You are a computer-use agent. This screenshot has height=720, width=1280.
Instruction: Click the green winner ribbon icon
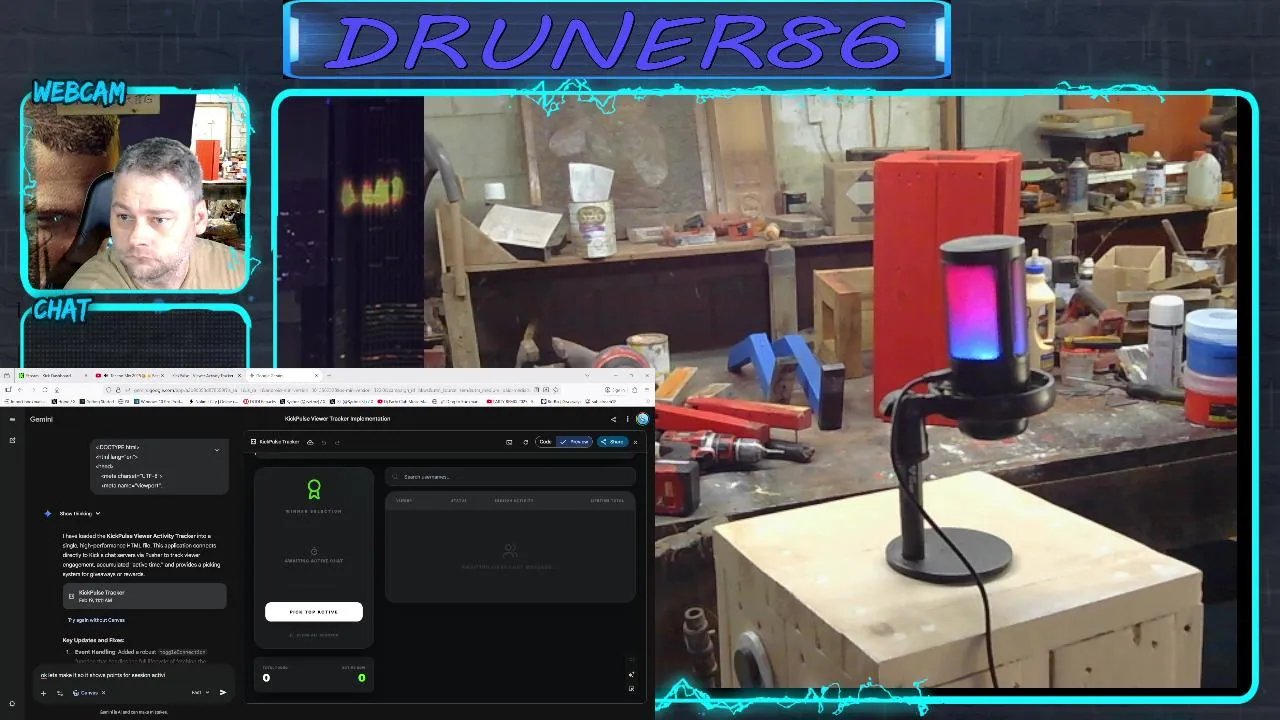314,489
